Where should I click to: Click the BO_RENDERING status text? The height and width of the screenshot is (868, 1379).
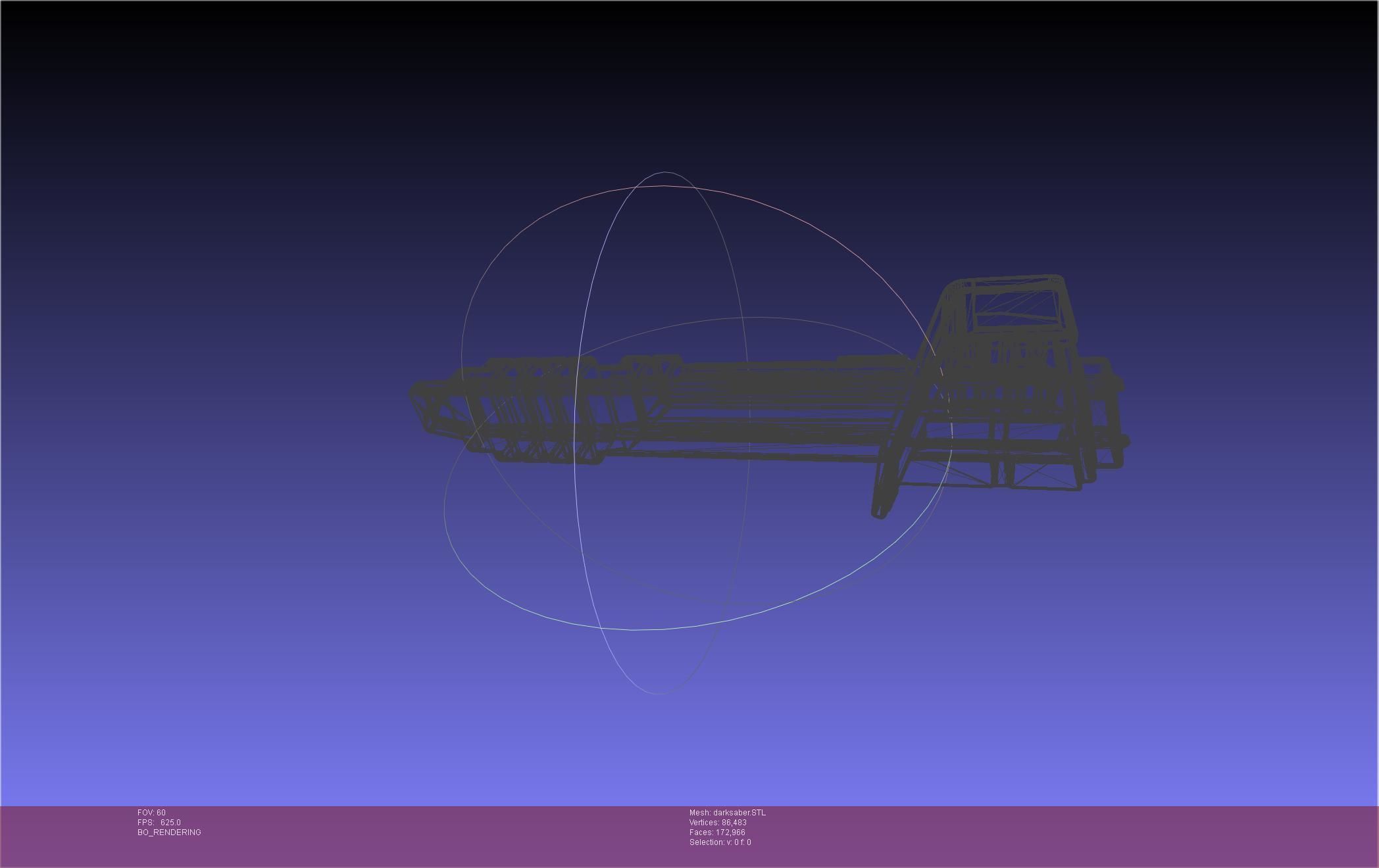169,832
